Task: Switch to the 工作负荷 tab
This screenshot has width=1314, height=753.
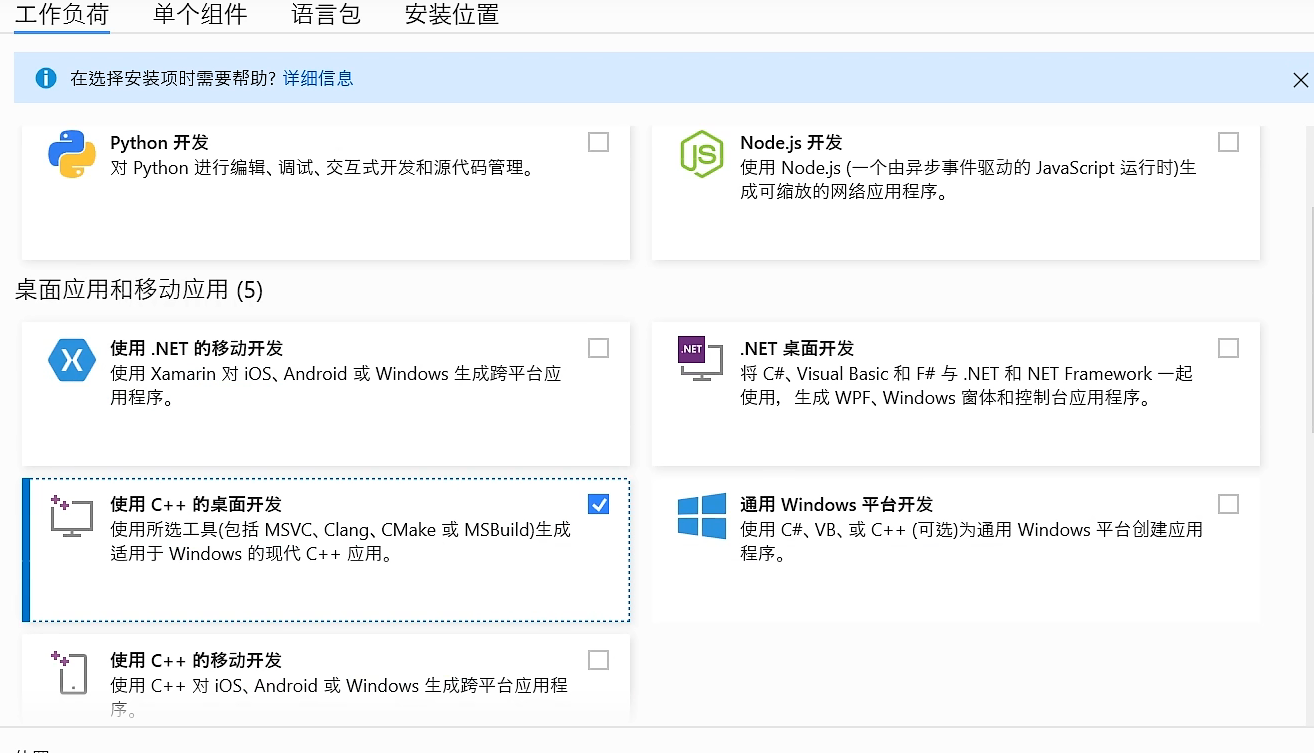Action: coord(62,15)
